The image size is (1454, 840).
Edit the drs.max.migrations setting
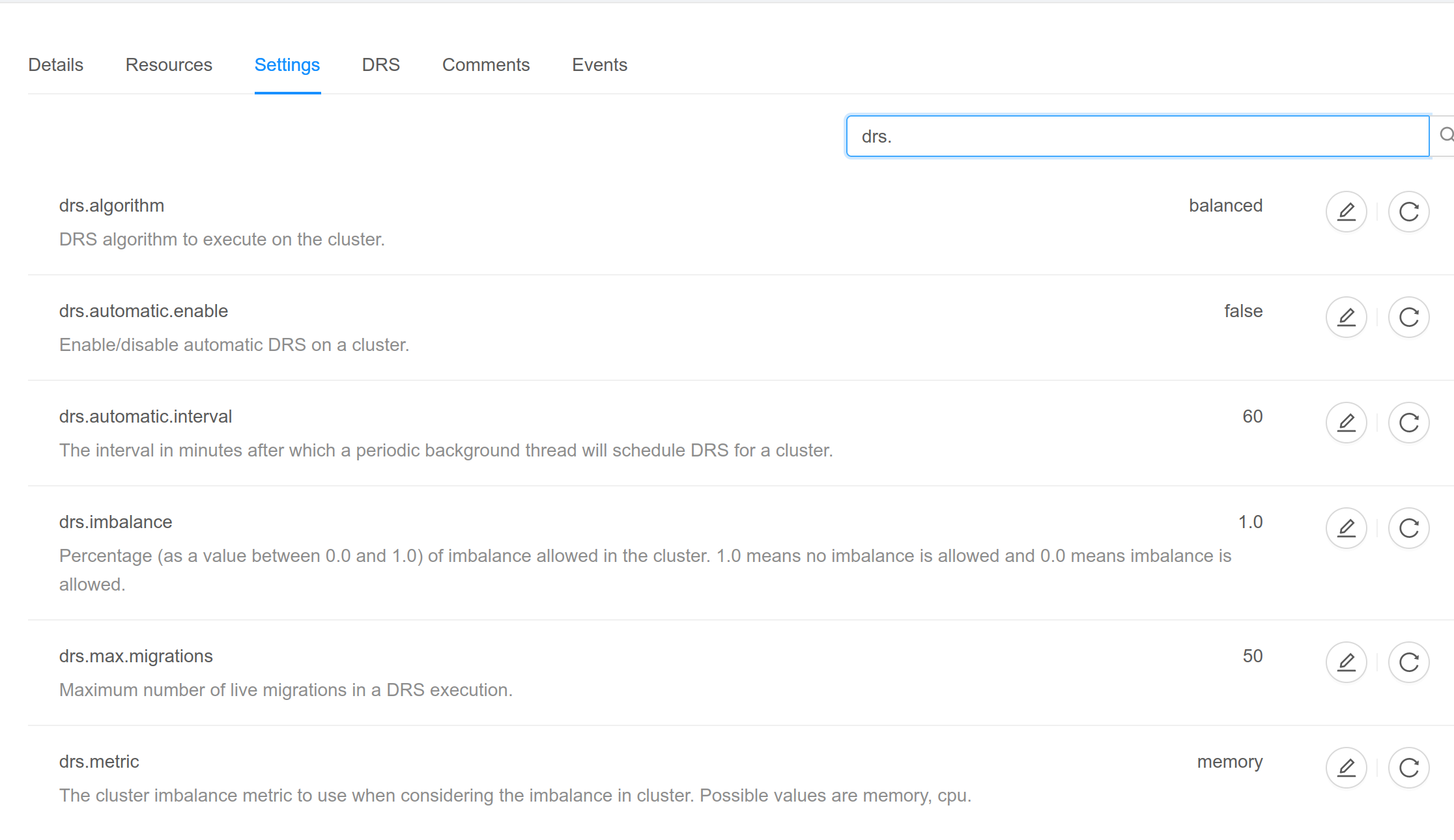tap(1346, 662)
